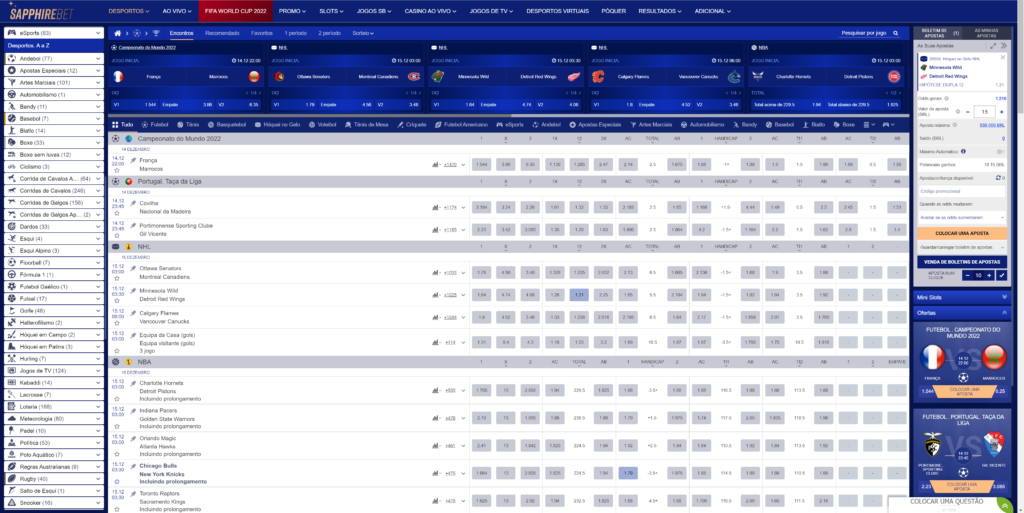
Task: Select Hóquei no Gelo filter
Action: [278, 124]
